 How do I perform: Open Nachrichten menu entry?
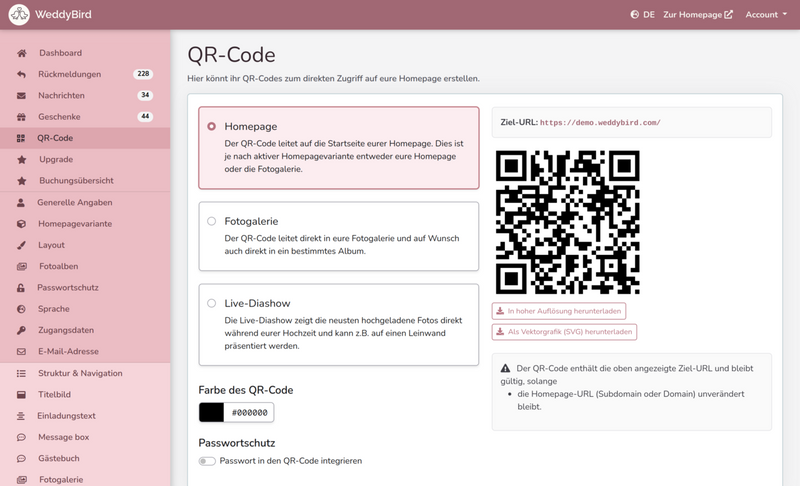point(85,96)
